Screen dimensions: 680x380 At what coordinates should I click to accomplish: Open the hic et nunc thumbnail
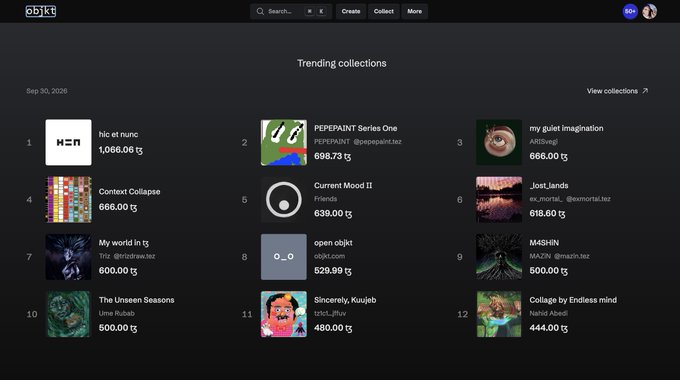(x=69, y=142)
